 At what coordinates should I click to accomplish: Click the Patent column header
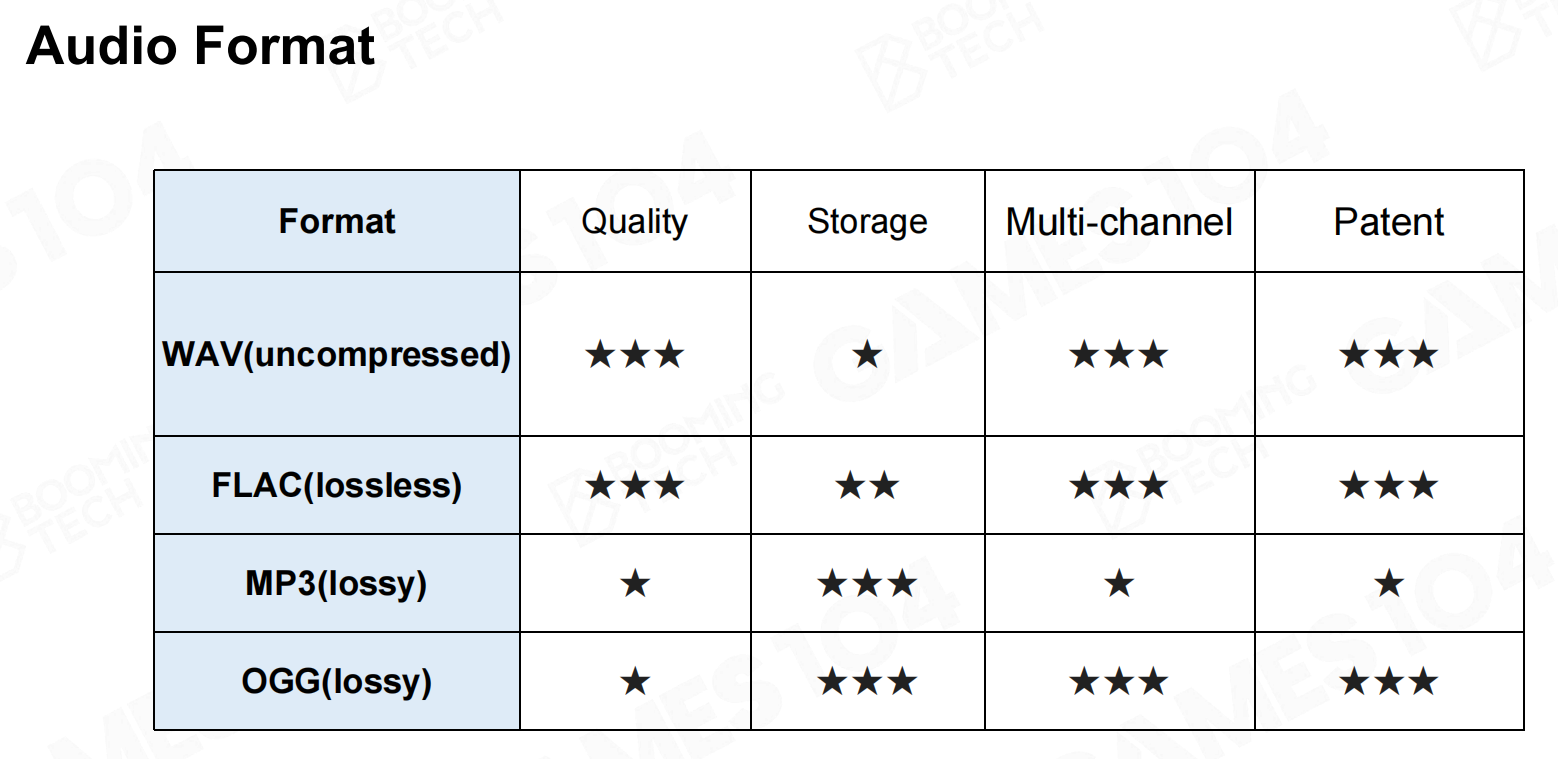tap(1389, 221)
